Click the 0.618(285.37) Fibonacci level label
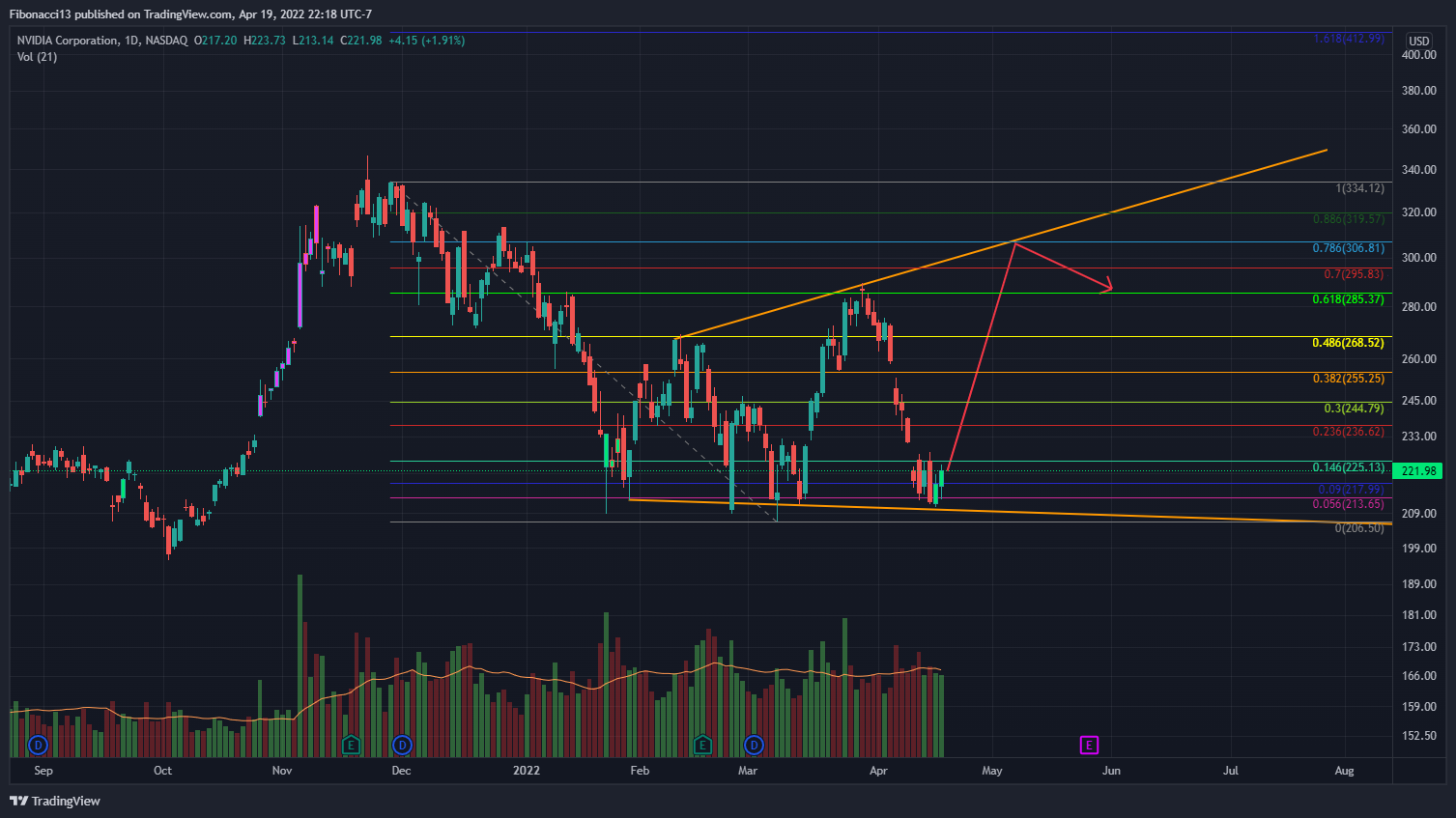The height and width of the screenshot is (818, 1456). pos(1348,299)
